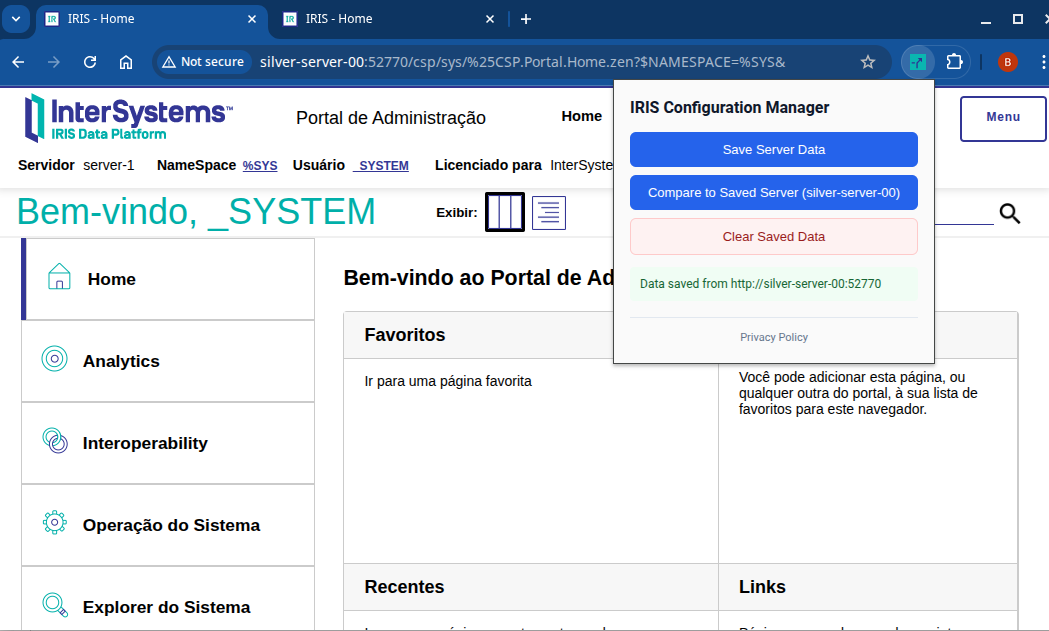Click the browser home icon

126,62
